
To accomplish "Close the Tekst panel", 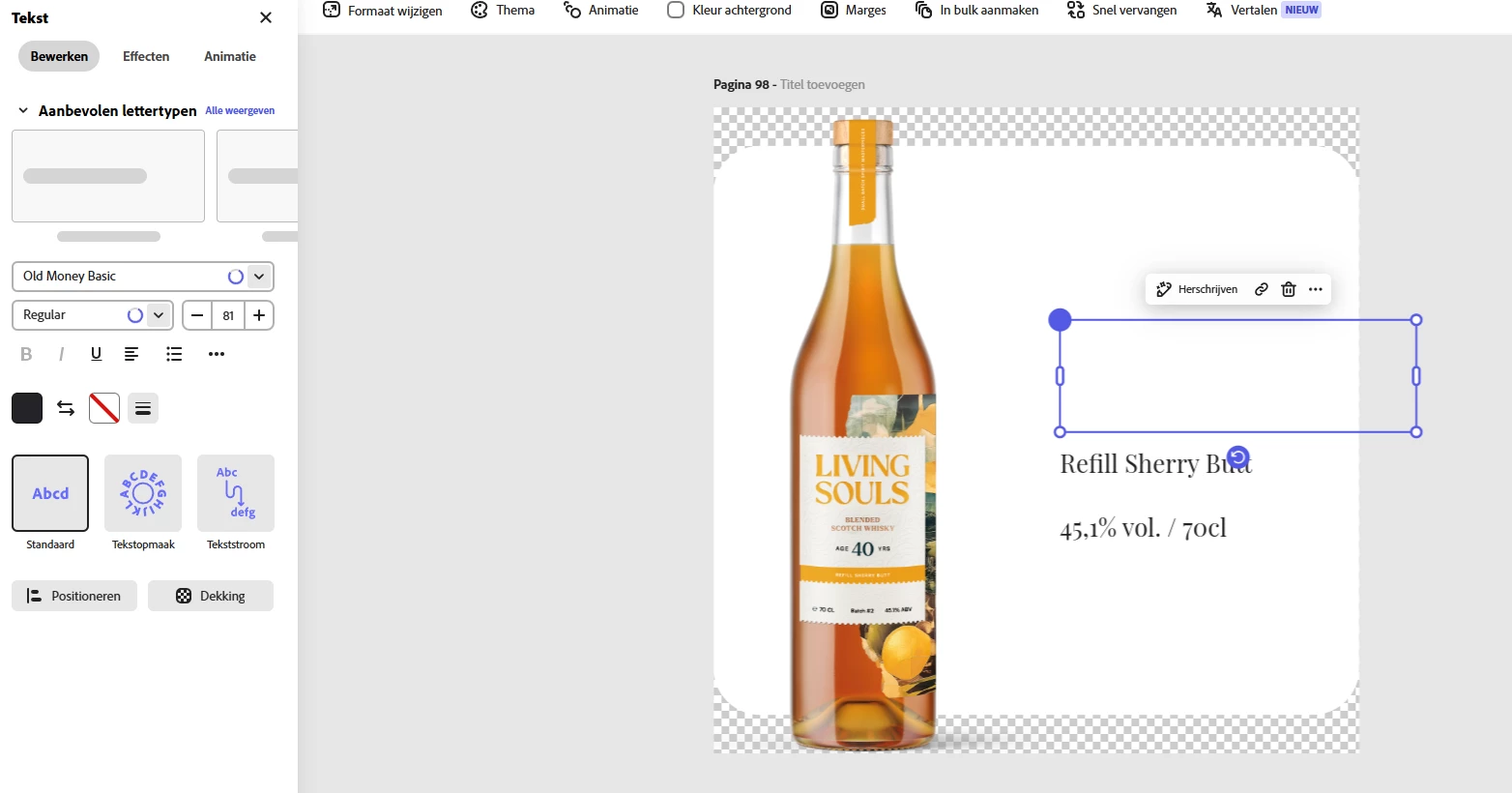I will 266,17.
